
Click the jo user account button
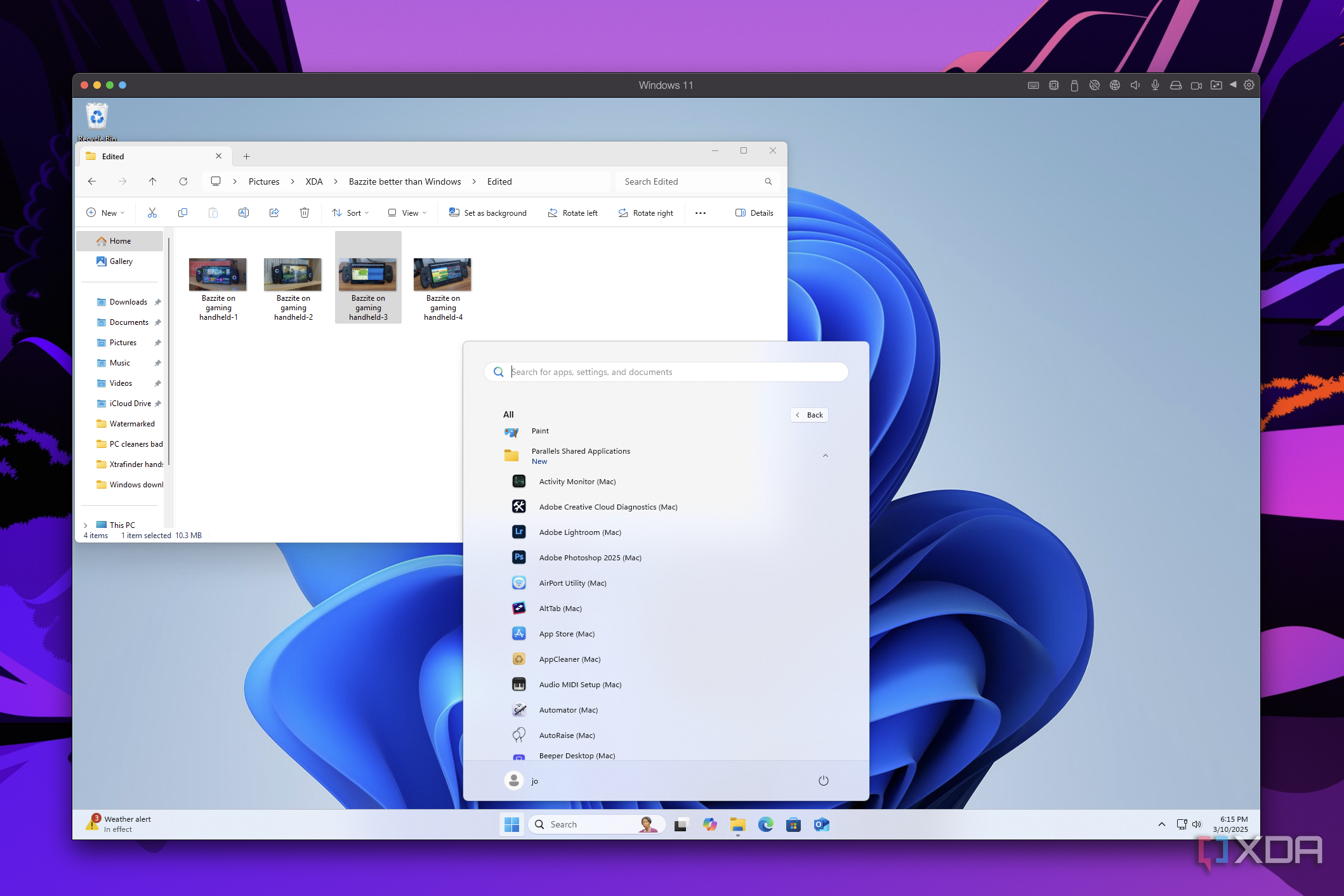click(x=522, y=781)
